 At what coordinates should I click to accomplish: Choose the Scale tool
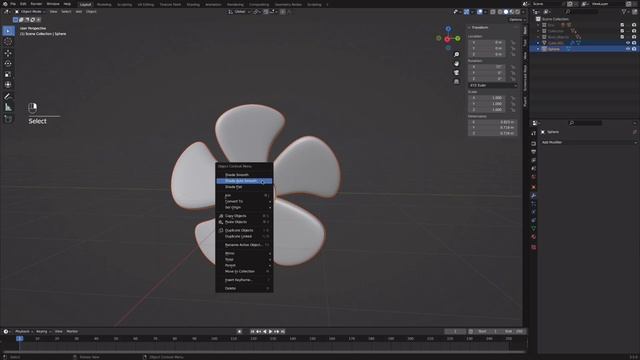pos(8,74)
